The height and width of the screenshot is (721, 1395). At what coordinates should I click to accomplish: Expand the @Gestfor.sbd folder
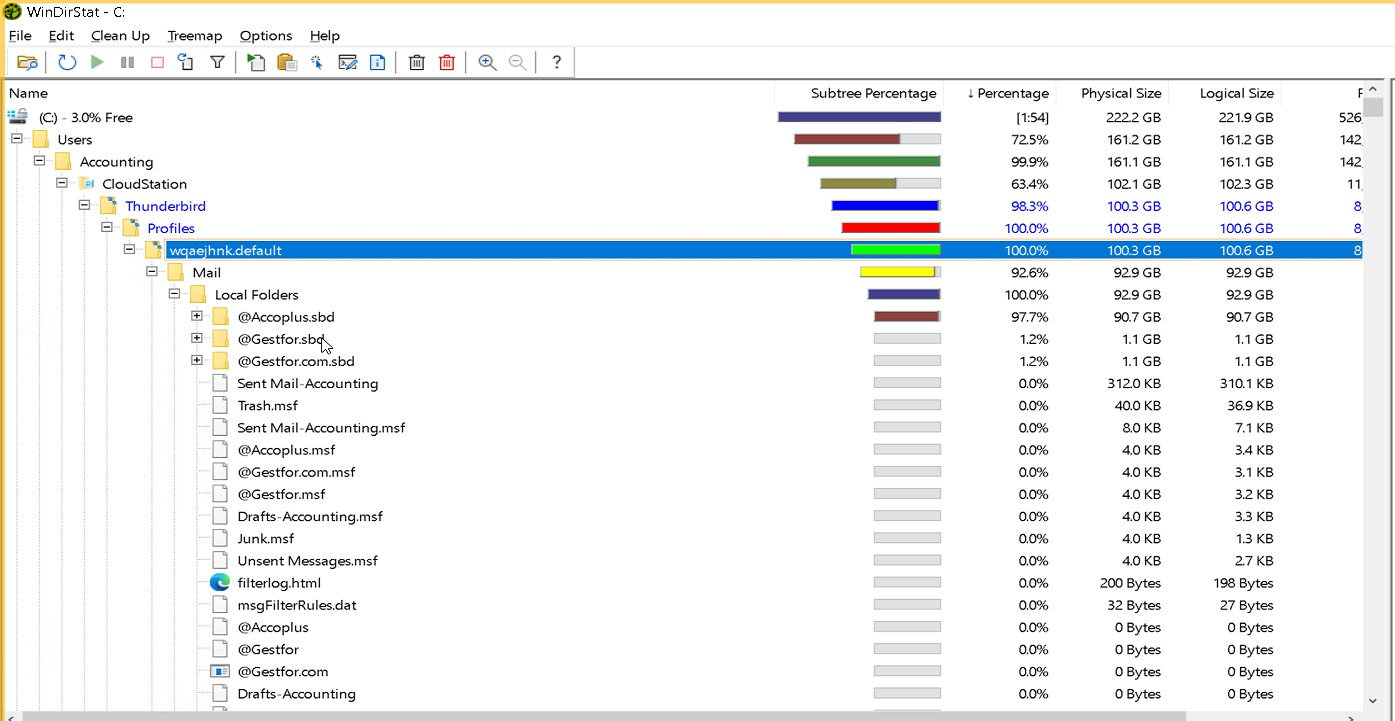click(x=197, y=338)
